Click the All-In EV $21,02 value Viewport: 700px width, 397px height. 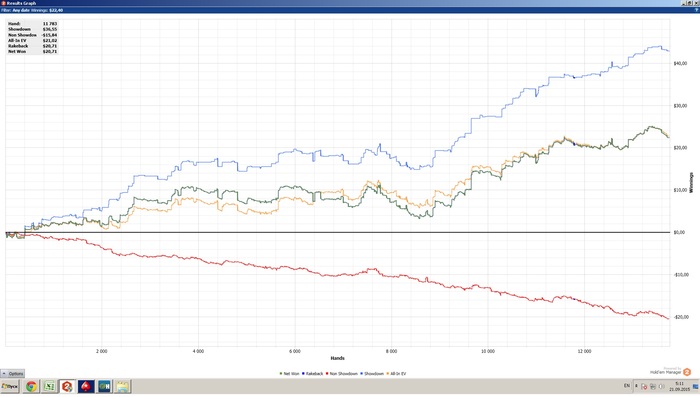[50, 40]
